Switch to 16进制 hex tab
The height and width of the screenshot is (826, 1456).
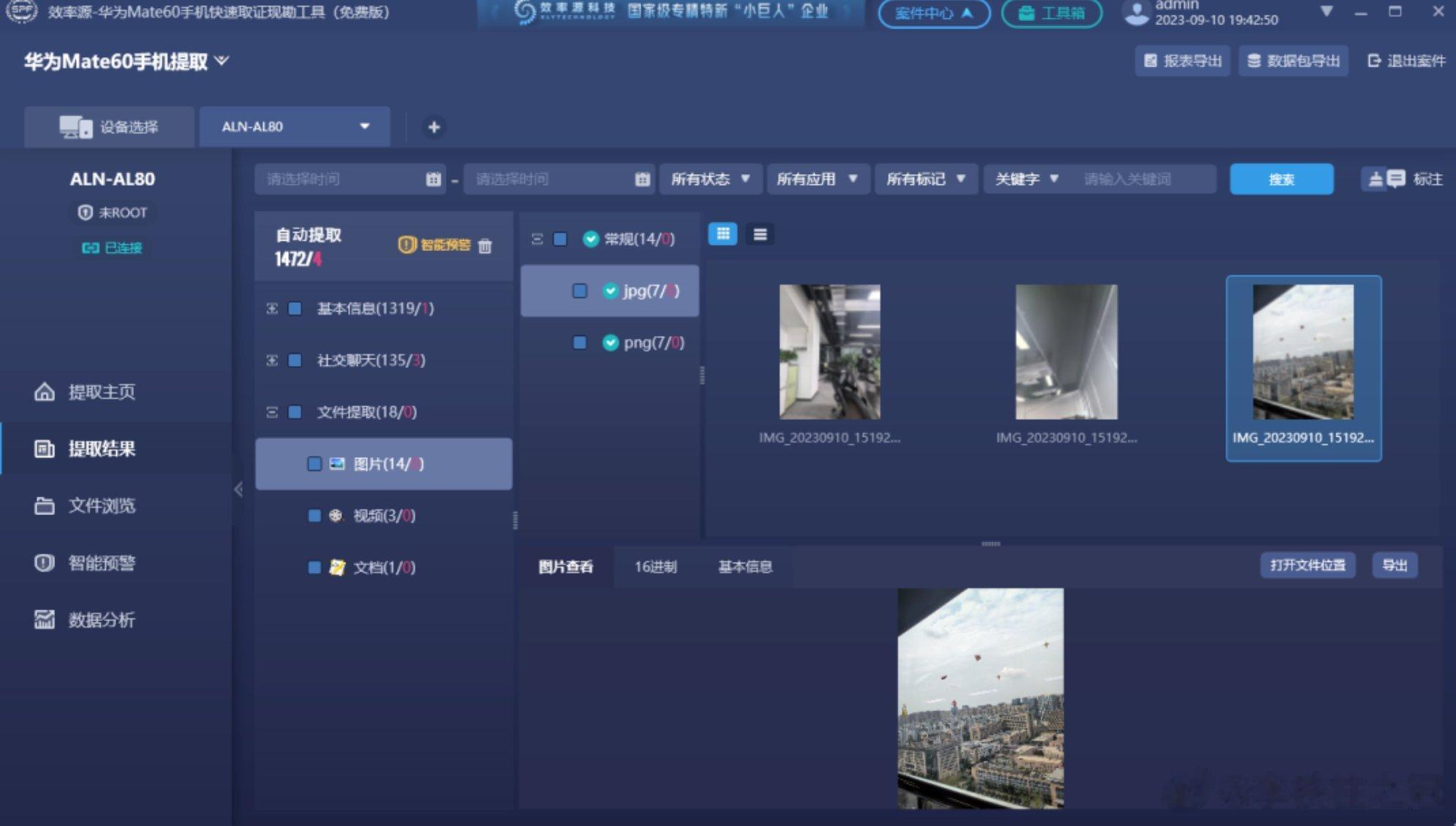point(656,567)
